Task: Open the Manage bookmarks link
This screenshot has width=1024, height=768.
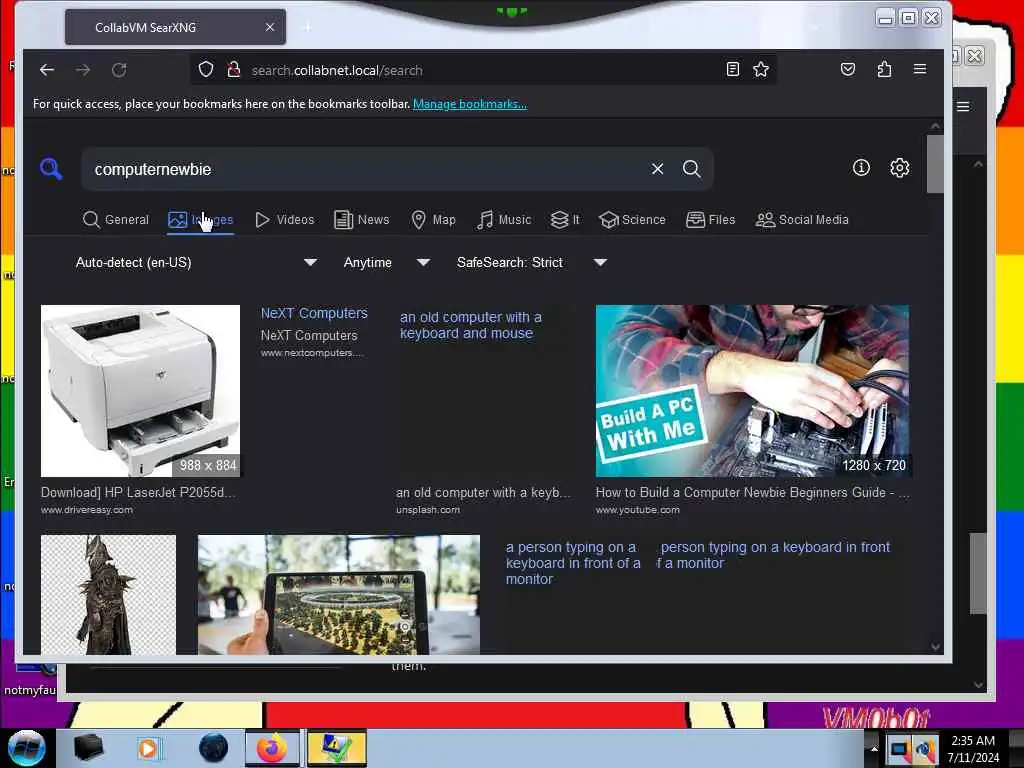Action: pyautogui.click(x=470, y=104)
